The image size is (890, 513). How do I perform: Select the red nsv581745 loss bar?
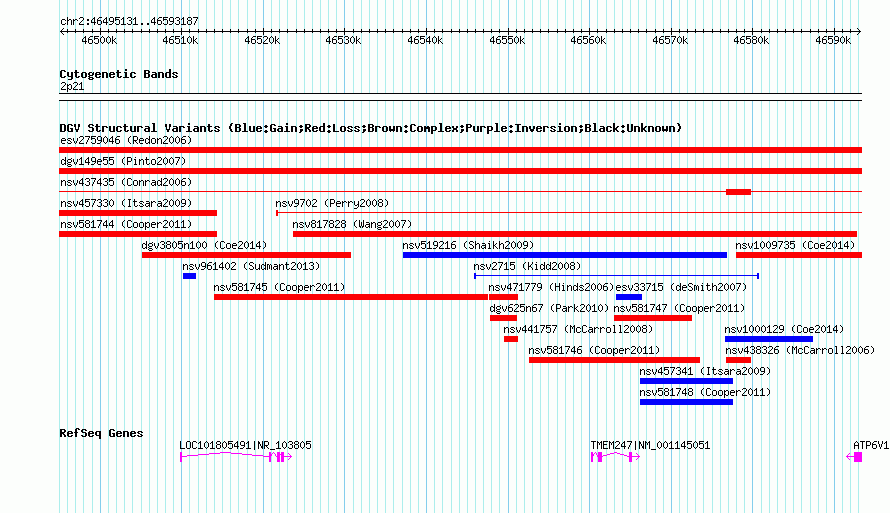tap(351, 297)
